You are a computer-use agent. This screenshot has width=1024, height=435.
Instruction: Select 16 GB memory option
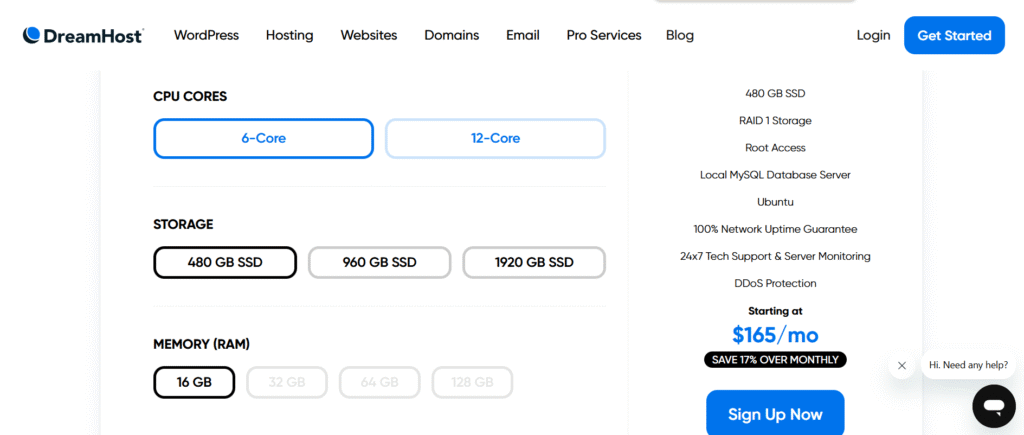(194, 382)
